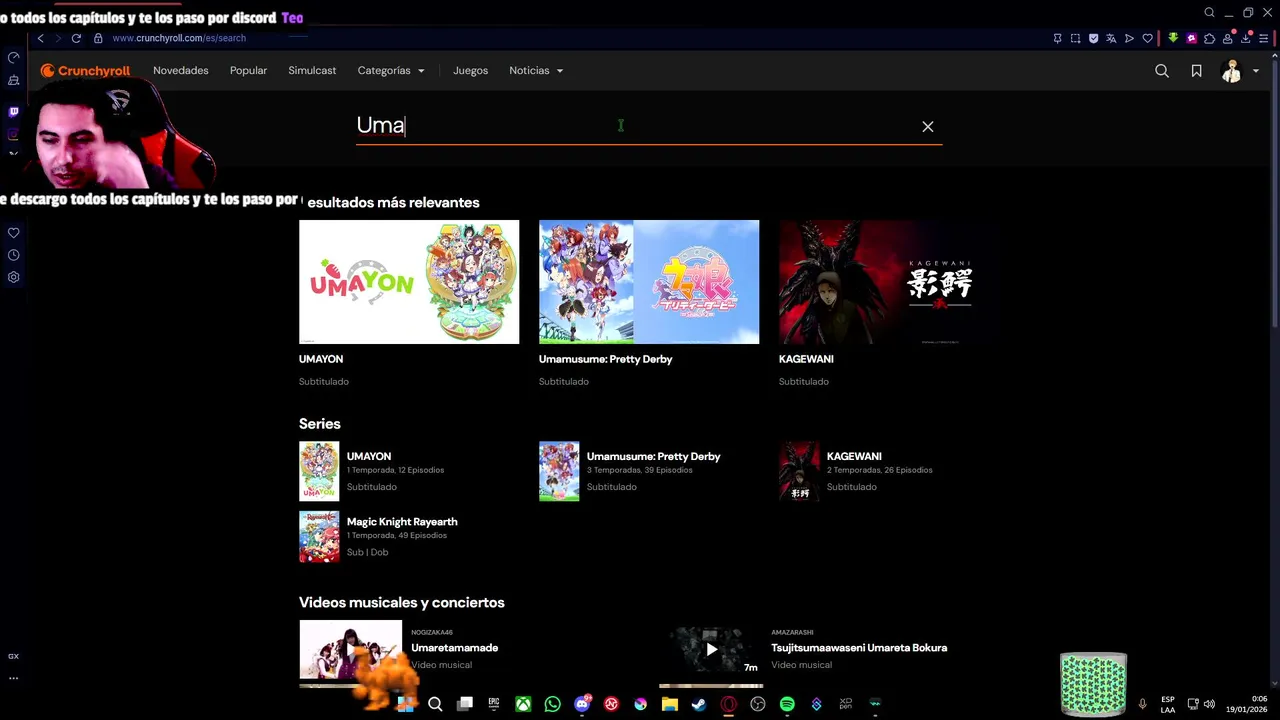Open the ad blocker shield icon
The image size is (1280, 720).
click(x=1093, y=38)
